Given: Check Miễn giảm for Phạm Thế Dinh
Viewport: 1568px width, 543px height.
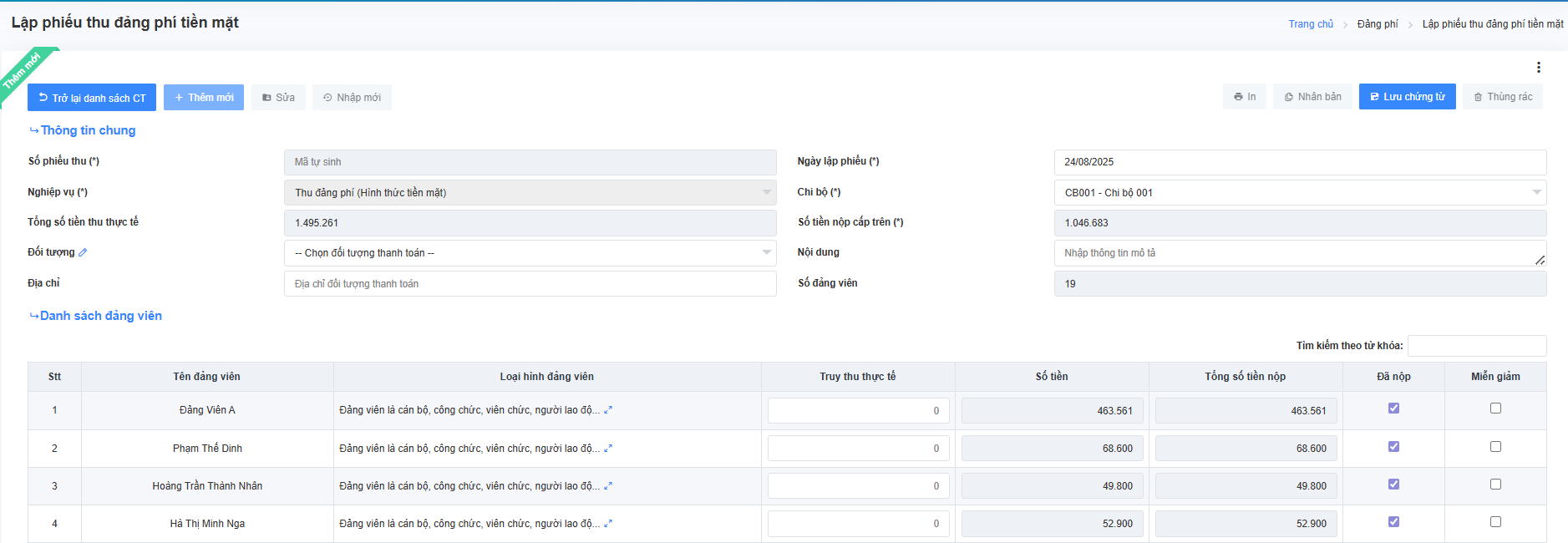Looking at the screenshot, I should [1495, 447].
